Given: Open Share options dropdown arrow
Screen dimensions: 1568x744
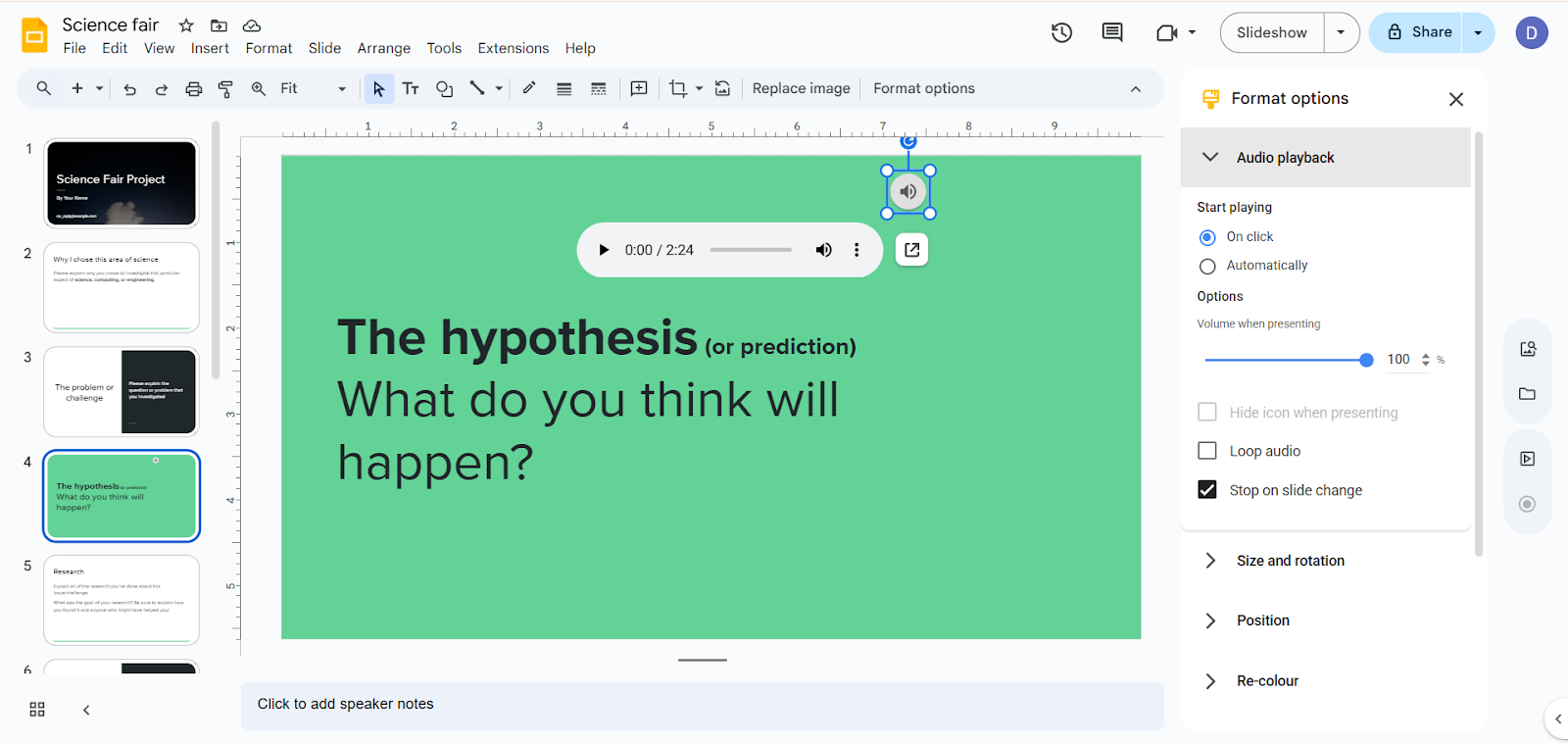Looking at the screenshot, I should click(1478, 32).
